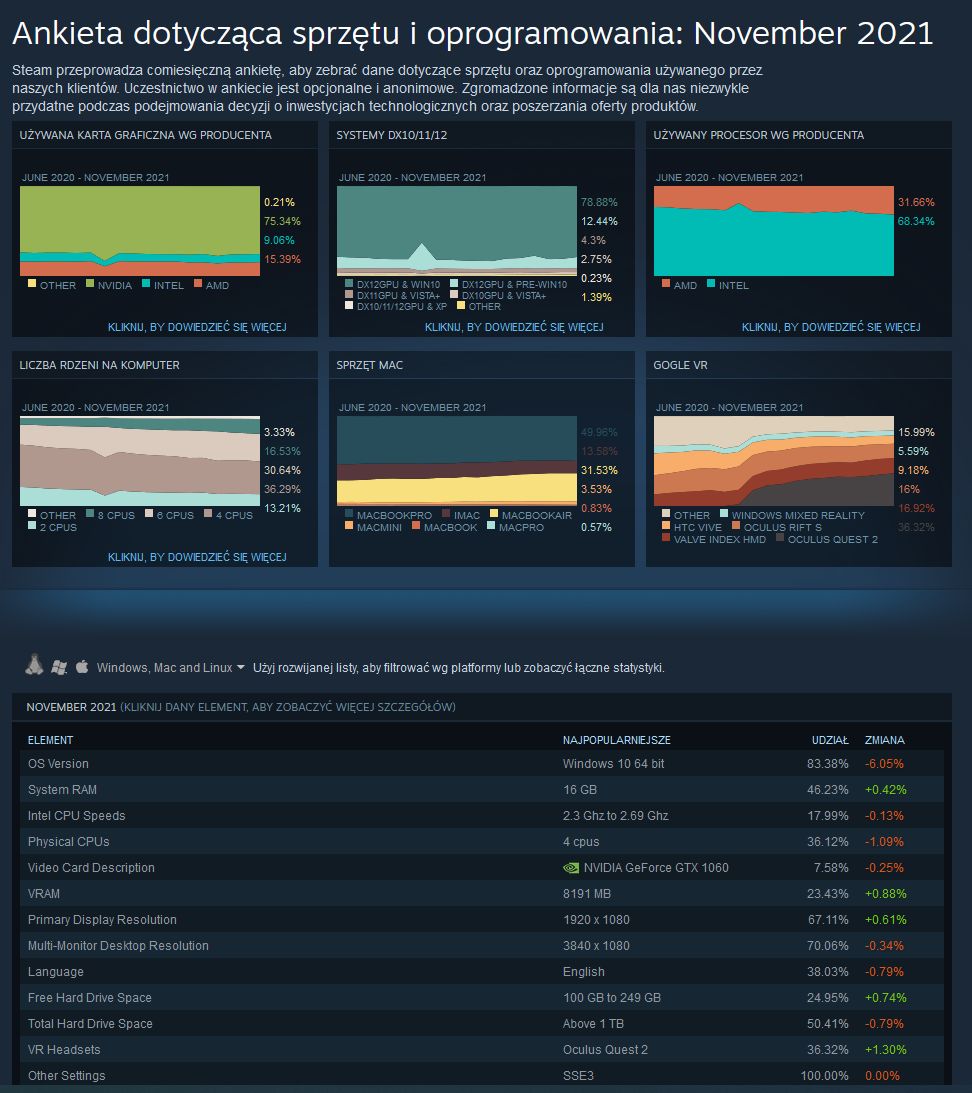Click the 'Najpopularniejsze' column header
This screenshot has width=972, height=1093.
pyautogui.click(x=616, y=740)
